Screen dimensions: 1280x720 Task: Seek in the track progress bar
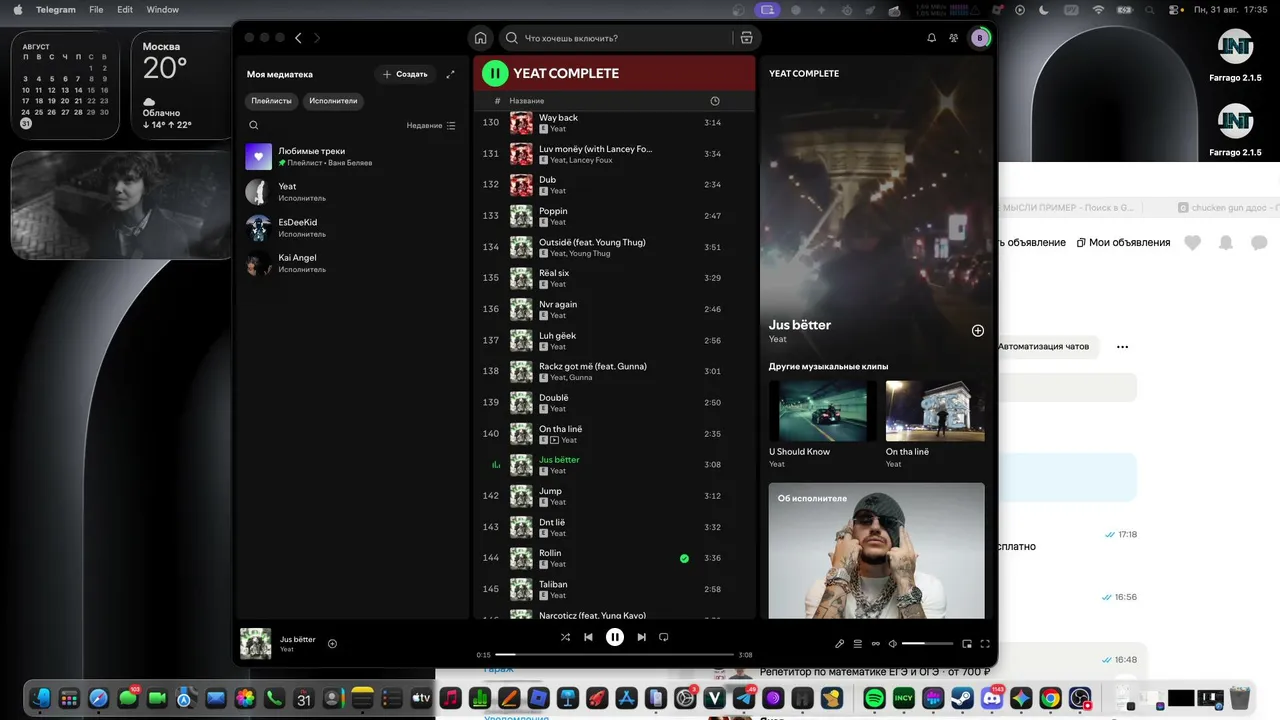point(615,655)
